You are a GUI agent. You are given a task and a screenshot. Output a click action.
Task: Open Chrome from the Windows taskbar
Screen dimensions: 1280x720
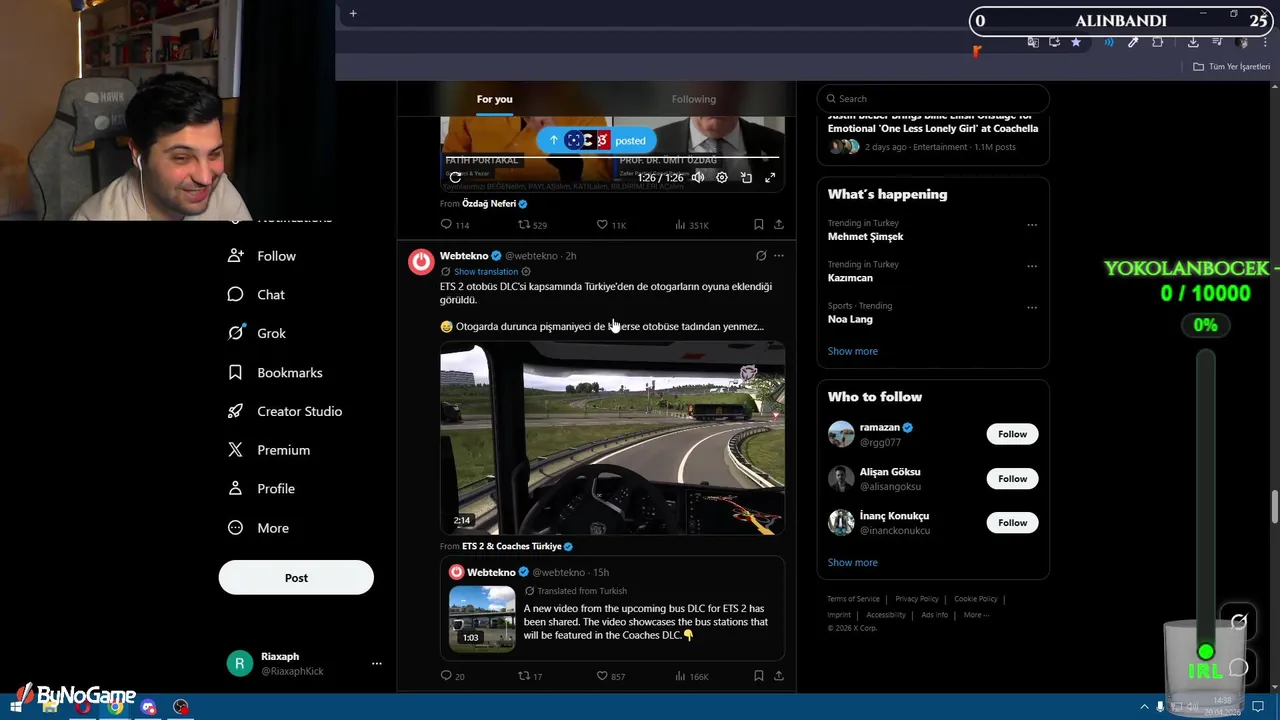click(x=115, y=707)
